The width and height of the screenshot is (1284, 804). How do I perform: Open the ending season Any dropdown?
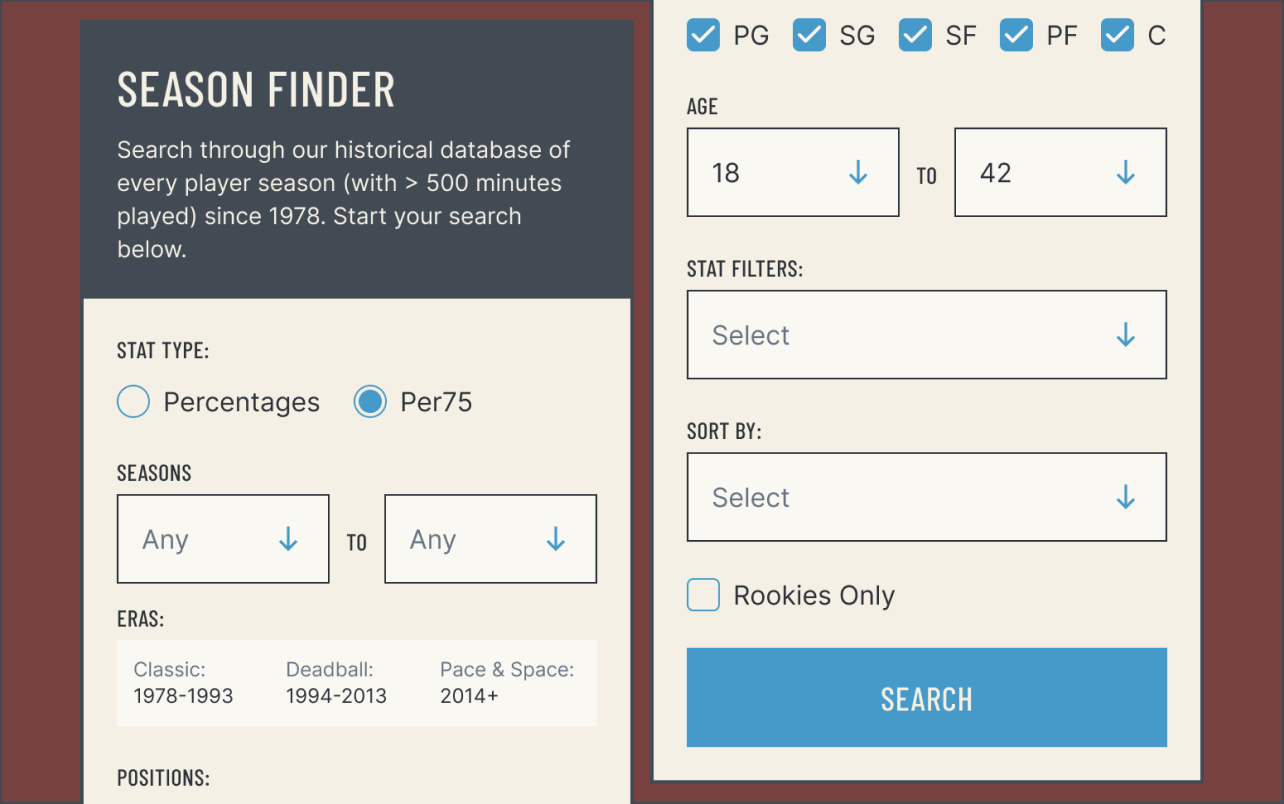pos(490,539)
